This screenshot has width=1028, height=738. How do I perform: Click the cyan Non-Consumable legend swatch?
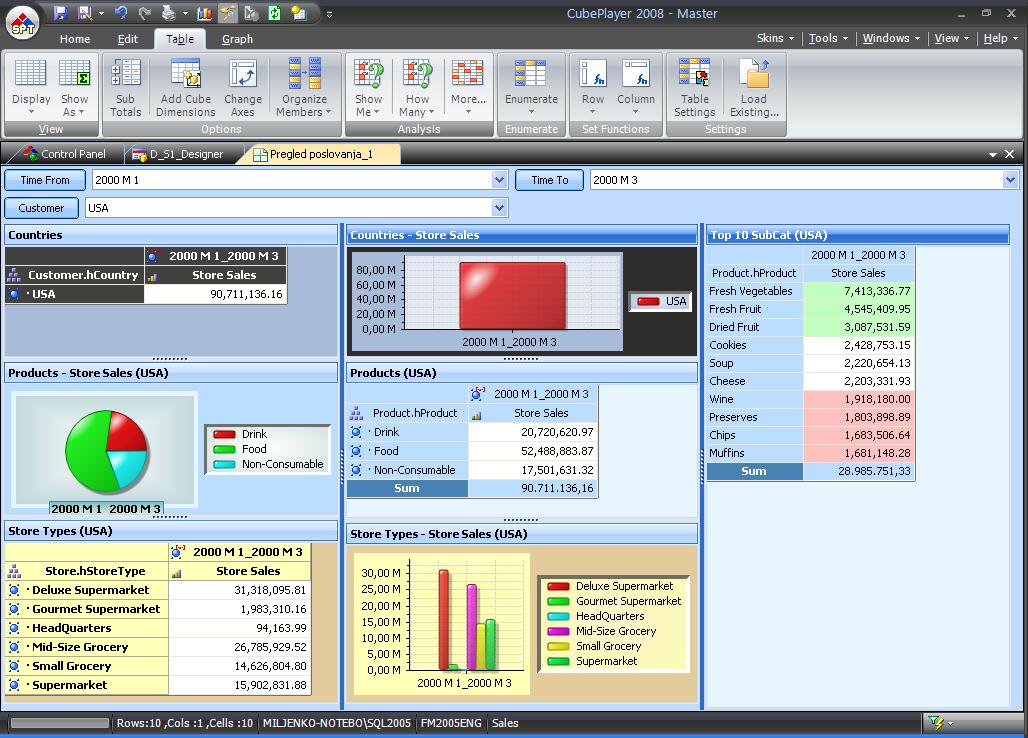224,464
